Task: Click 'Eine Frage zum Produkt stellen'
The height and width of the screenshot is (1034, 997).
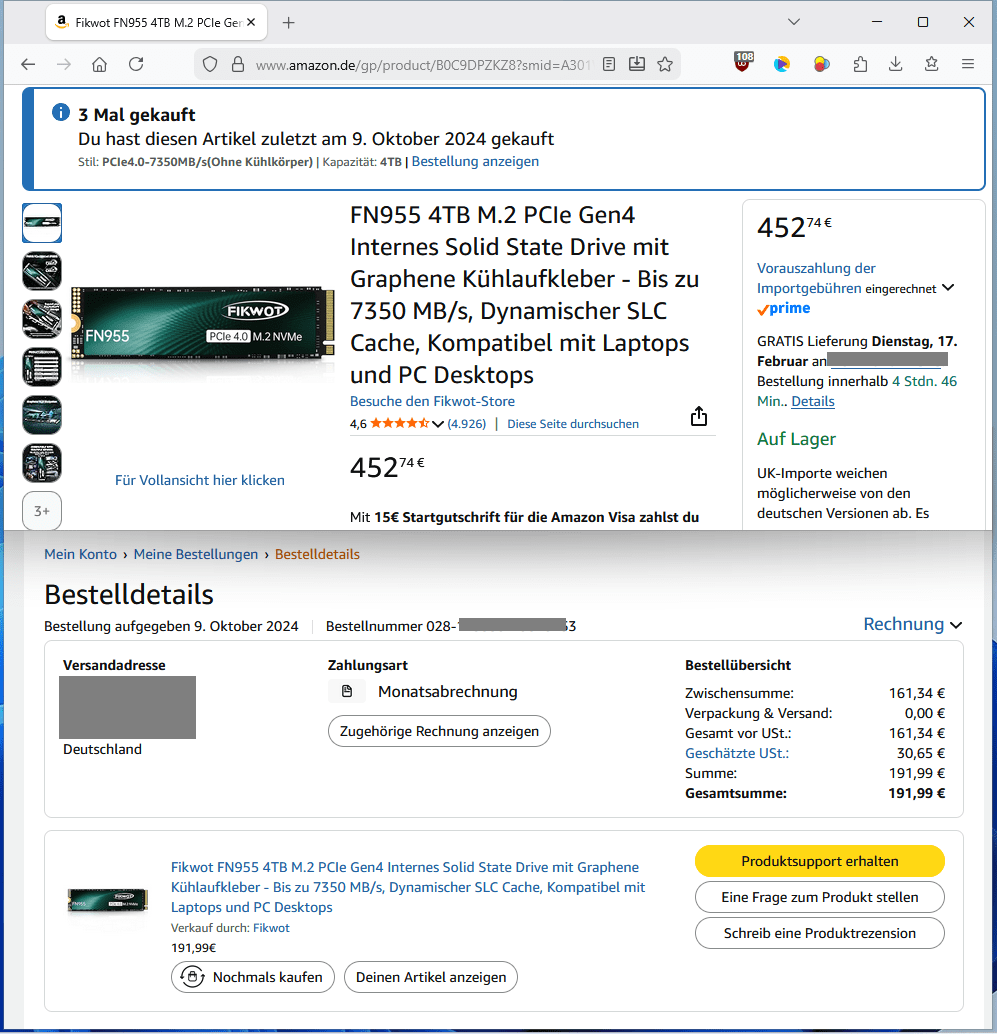Action: point(820,897)
